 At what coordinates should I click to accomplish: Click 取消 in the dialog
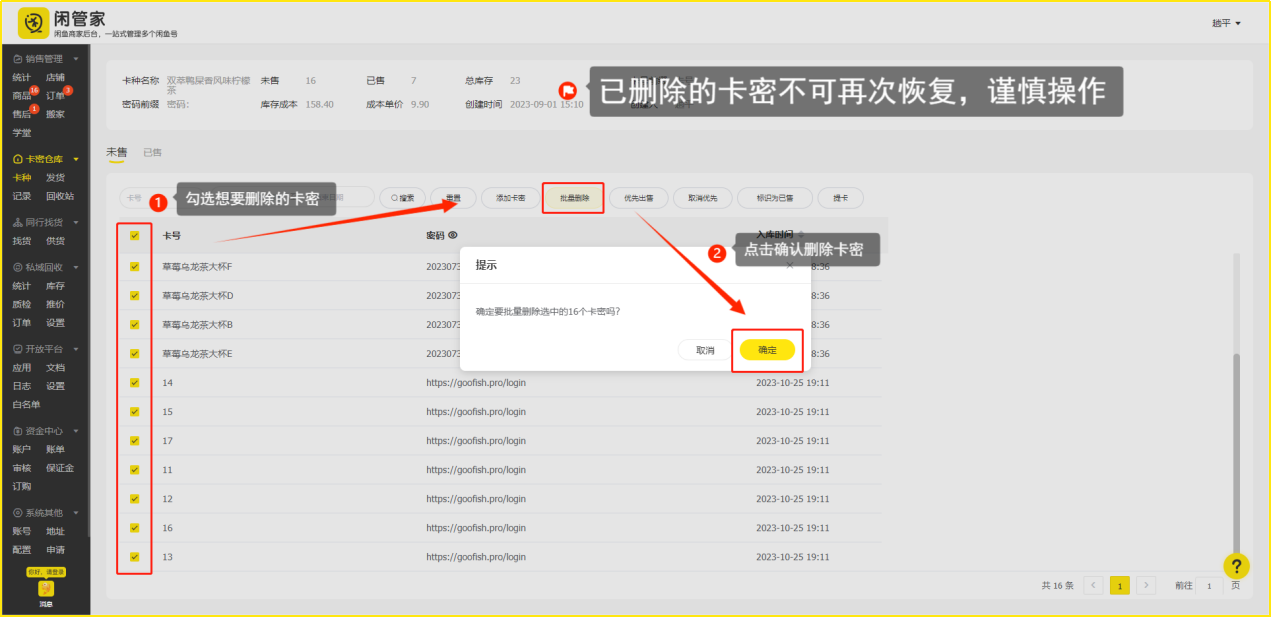pyautogui.click(x=705, y=350)
